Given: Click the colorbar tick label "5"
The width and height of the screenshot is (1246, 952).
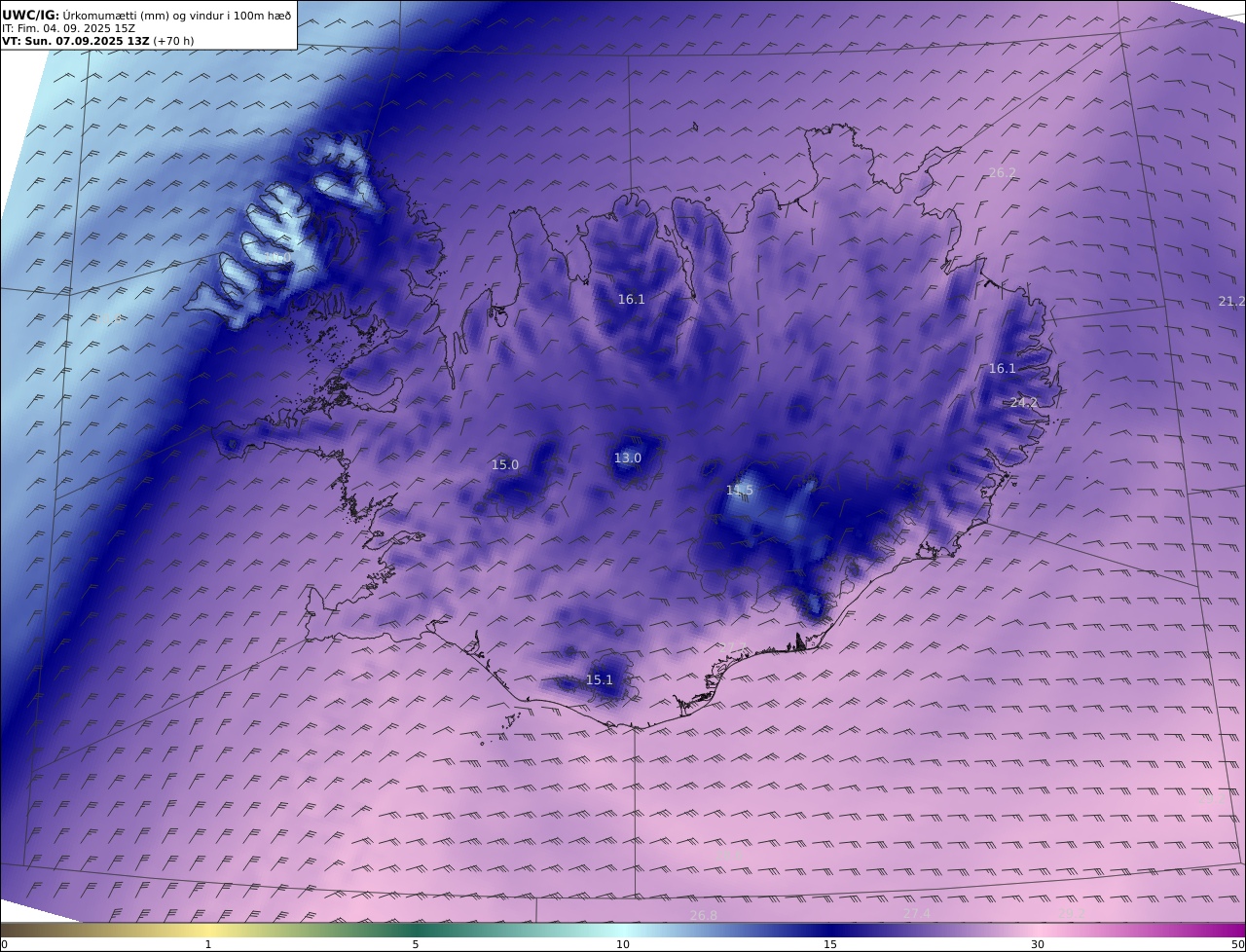Looking at the screenshot, I should [x=415, y=944].
